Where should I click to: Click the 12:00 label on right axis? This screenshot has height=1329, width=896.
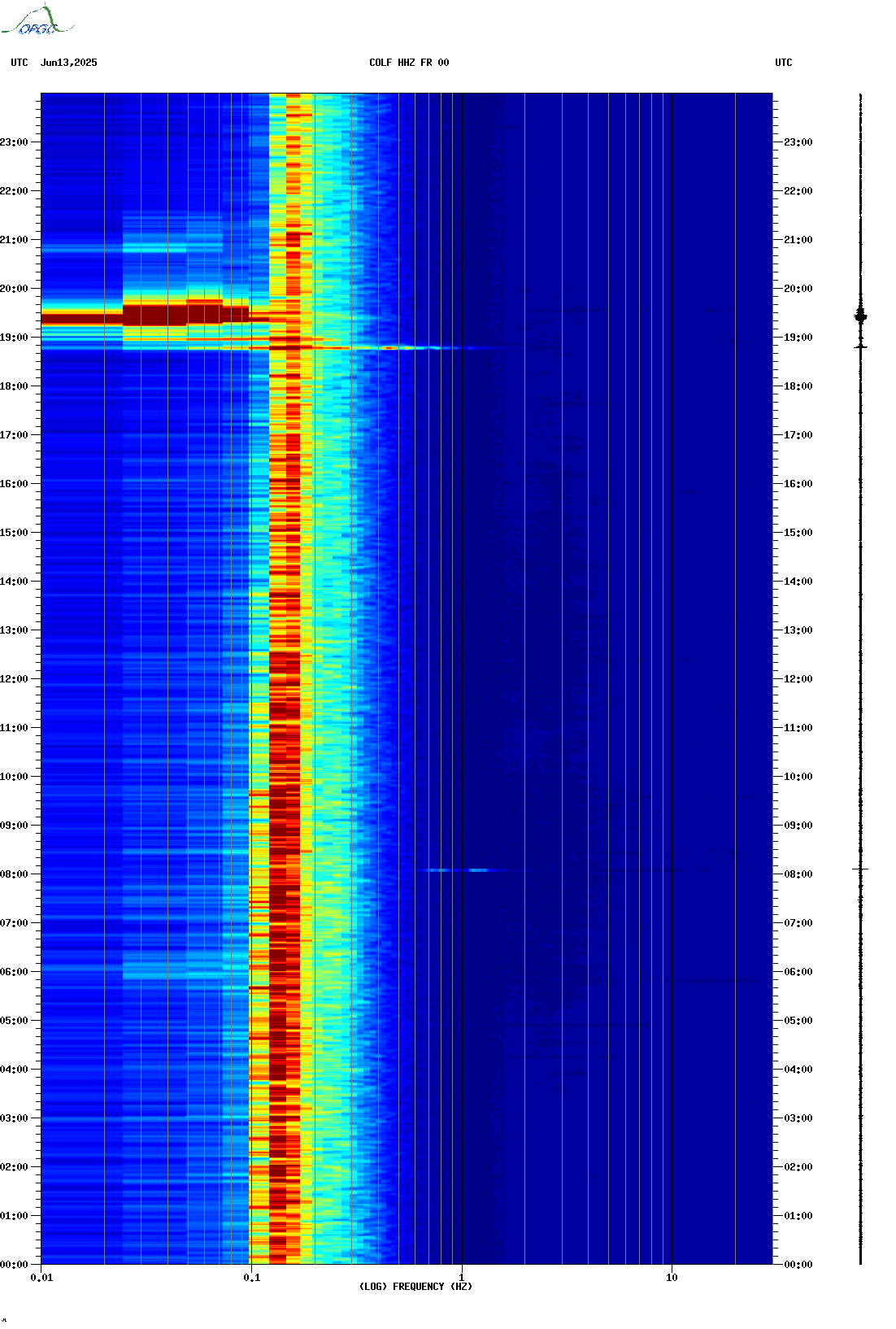click(x=798, y=679)
